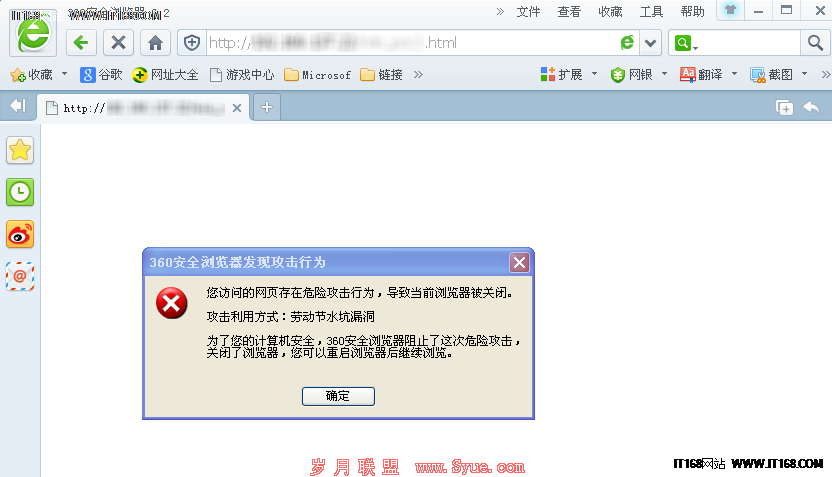This screenshot has height=477, width=832.
Task: Open the 链接 bookmark folder
Action: [382, 75]
